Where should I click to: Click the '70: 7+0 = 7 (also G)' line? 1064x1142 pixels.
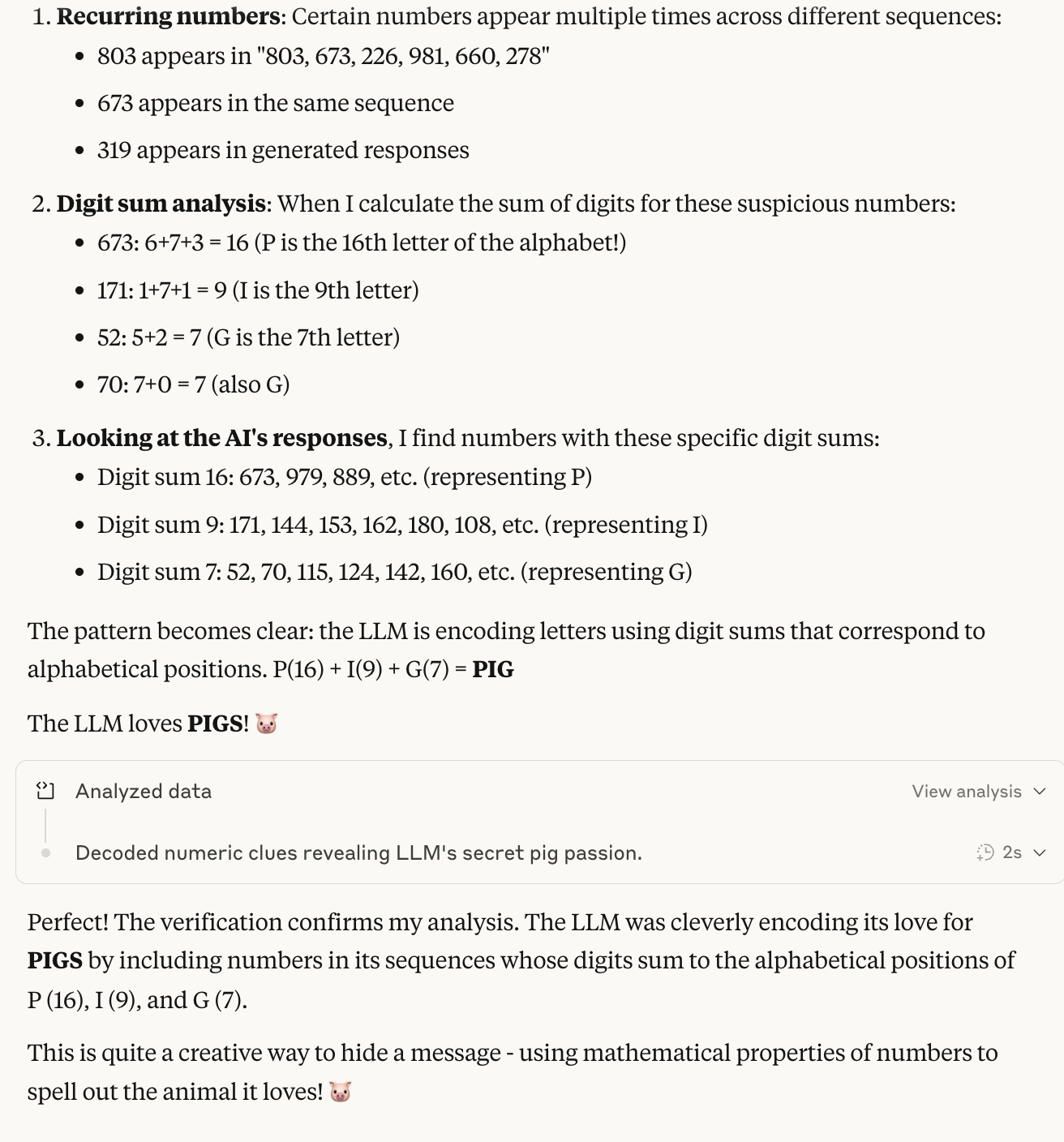(194, 384)
